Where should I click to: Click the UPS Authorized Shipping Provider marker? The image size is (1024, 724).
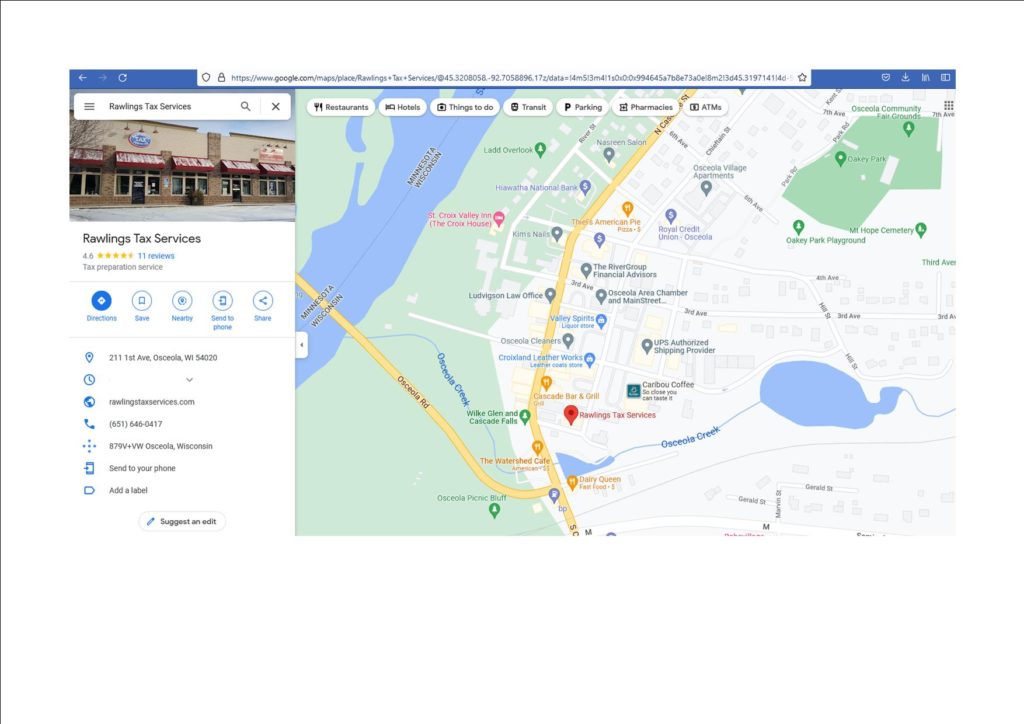click(647, 346)
